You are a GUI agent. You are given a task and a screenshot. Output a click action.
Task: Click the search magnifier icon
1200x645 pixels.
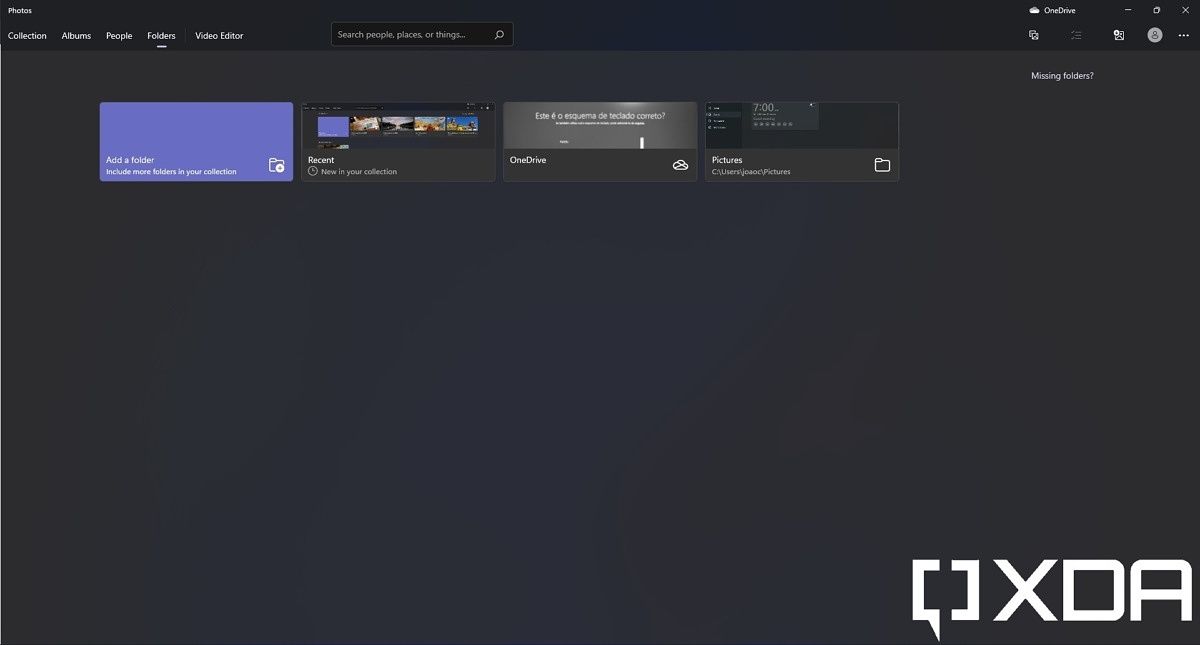tap(498, 33)
